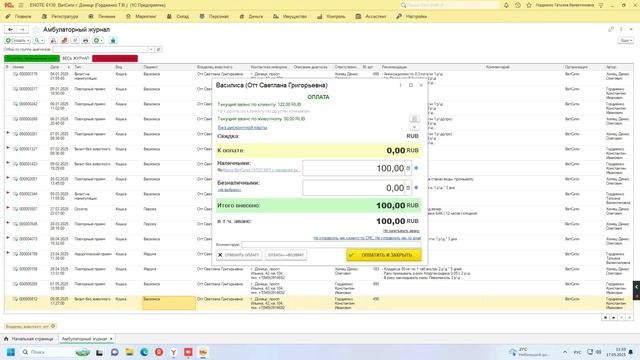The height and width of the screenshot is (360, 640).
Task: Click the 'not selected' link under non-cash label
Action: (229, 190)
